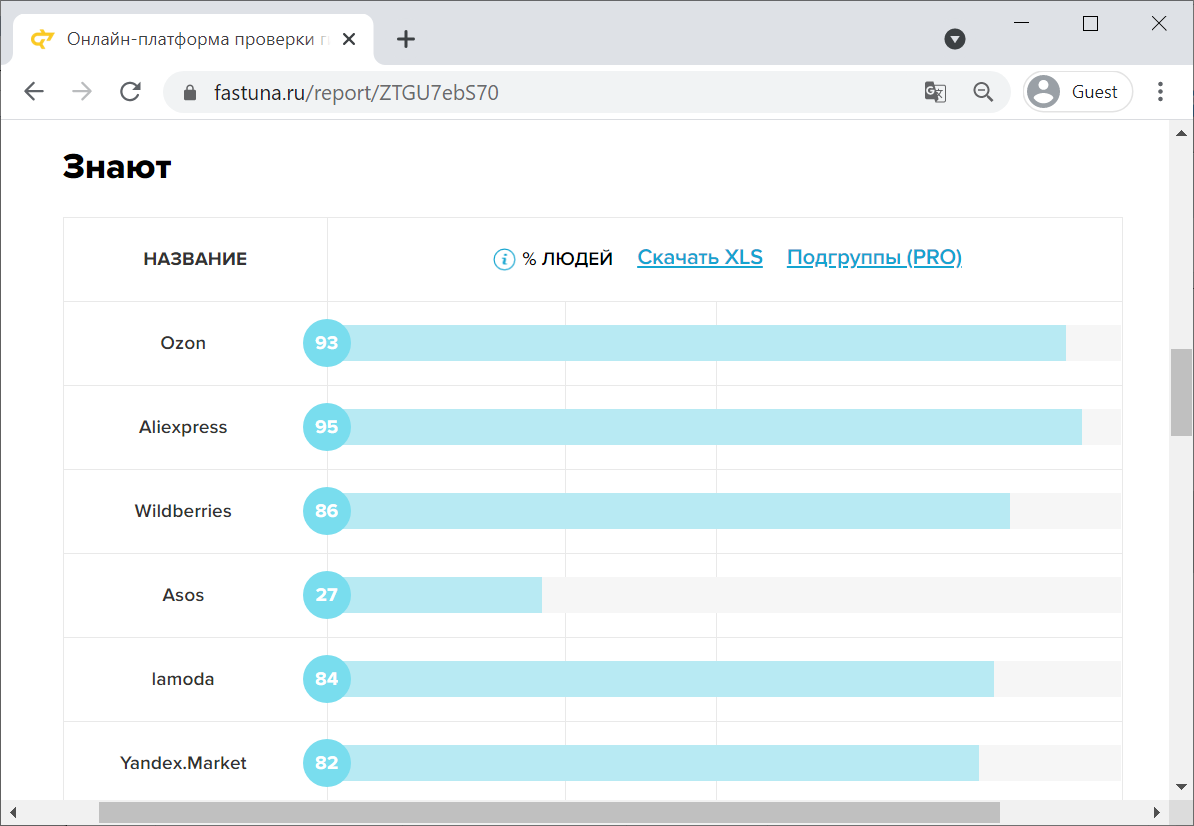This screenshot has height=826, width=1194.
Task: Select the Онлайн-платформа проверки tab
Action: pyautogui.click(x=194, y=40)
